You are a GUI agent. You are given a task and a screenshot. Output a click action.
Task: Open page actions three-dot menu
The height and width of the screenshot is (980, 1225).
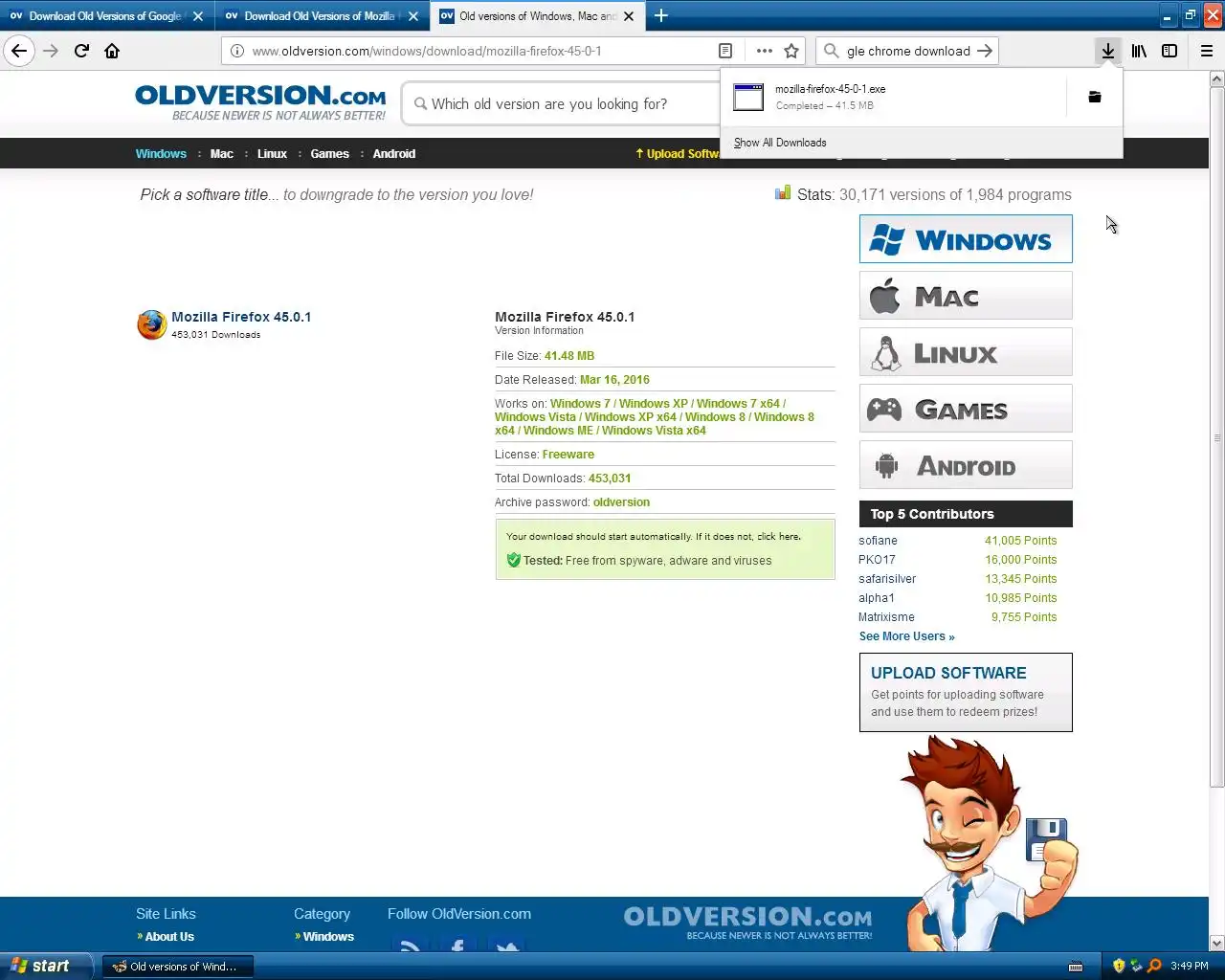[x=764, y=51]
